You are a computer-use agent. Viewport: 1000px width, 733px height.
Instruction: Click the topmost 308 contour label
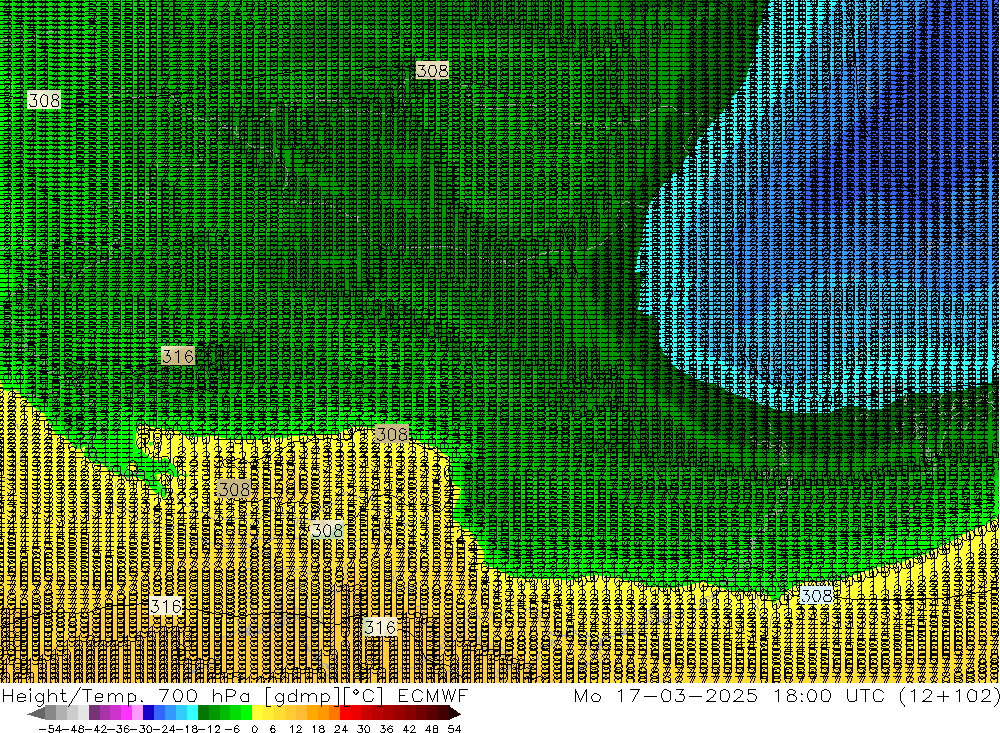432,70
